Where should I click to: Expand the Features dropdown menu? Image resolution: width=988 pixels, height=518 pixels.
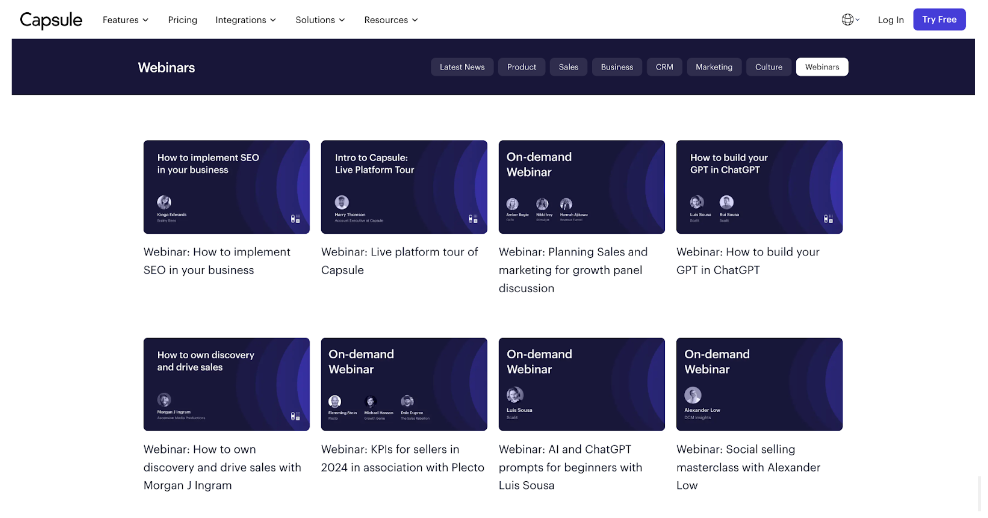(125, 20)
